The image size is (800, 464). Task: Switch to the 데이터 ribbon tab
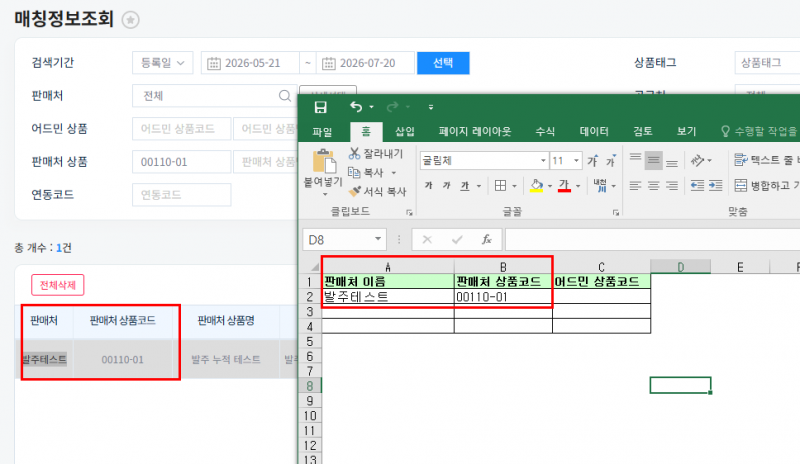pos(594,132)
